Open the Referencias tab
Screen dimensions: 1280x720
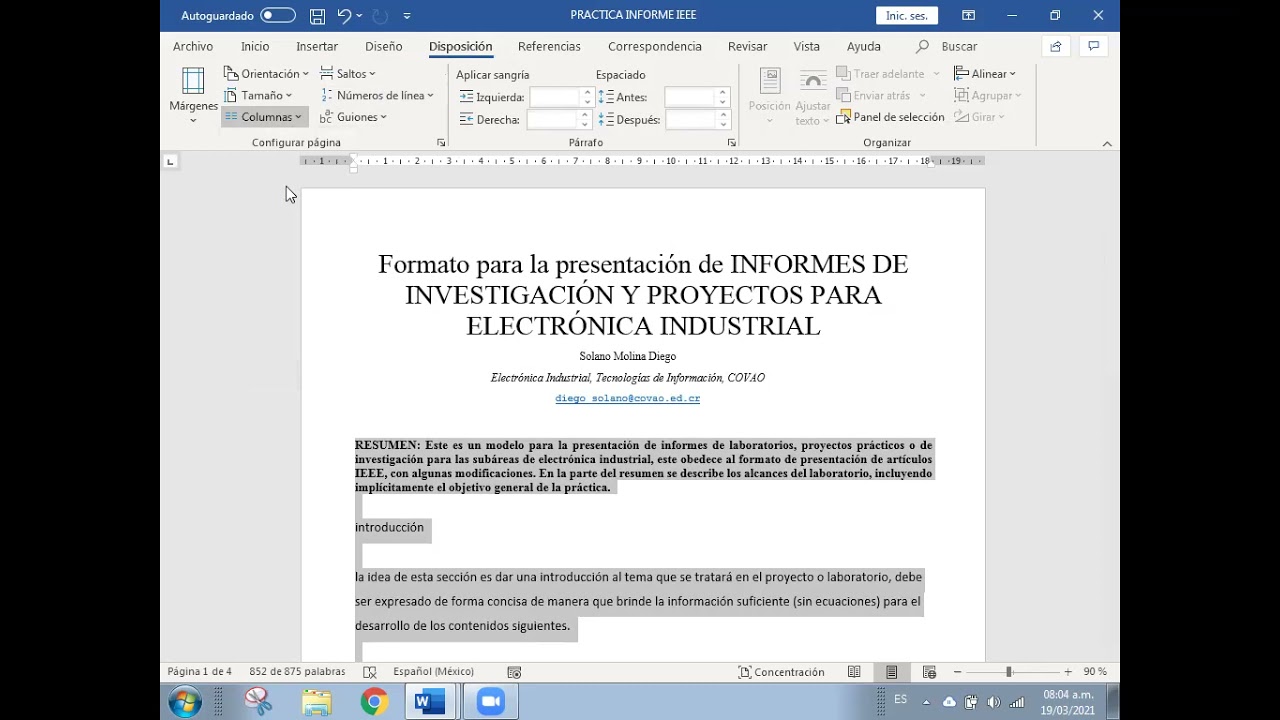coord(549,46)
